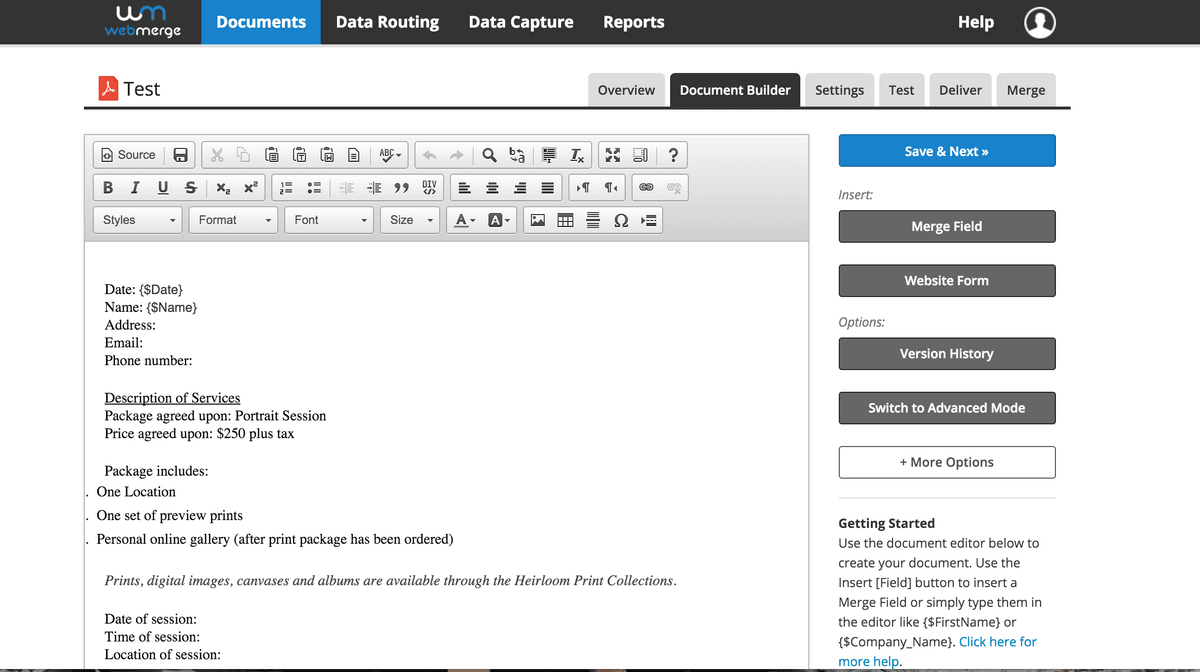Screen dimensions: 1200x672
Task: Toggle Subscript formatting
Action: (222, 187)
